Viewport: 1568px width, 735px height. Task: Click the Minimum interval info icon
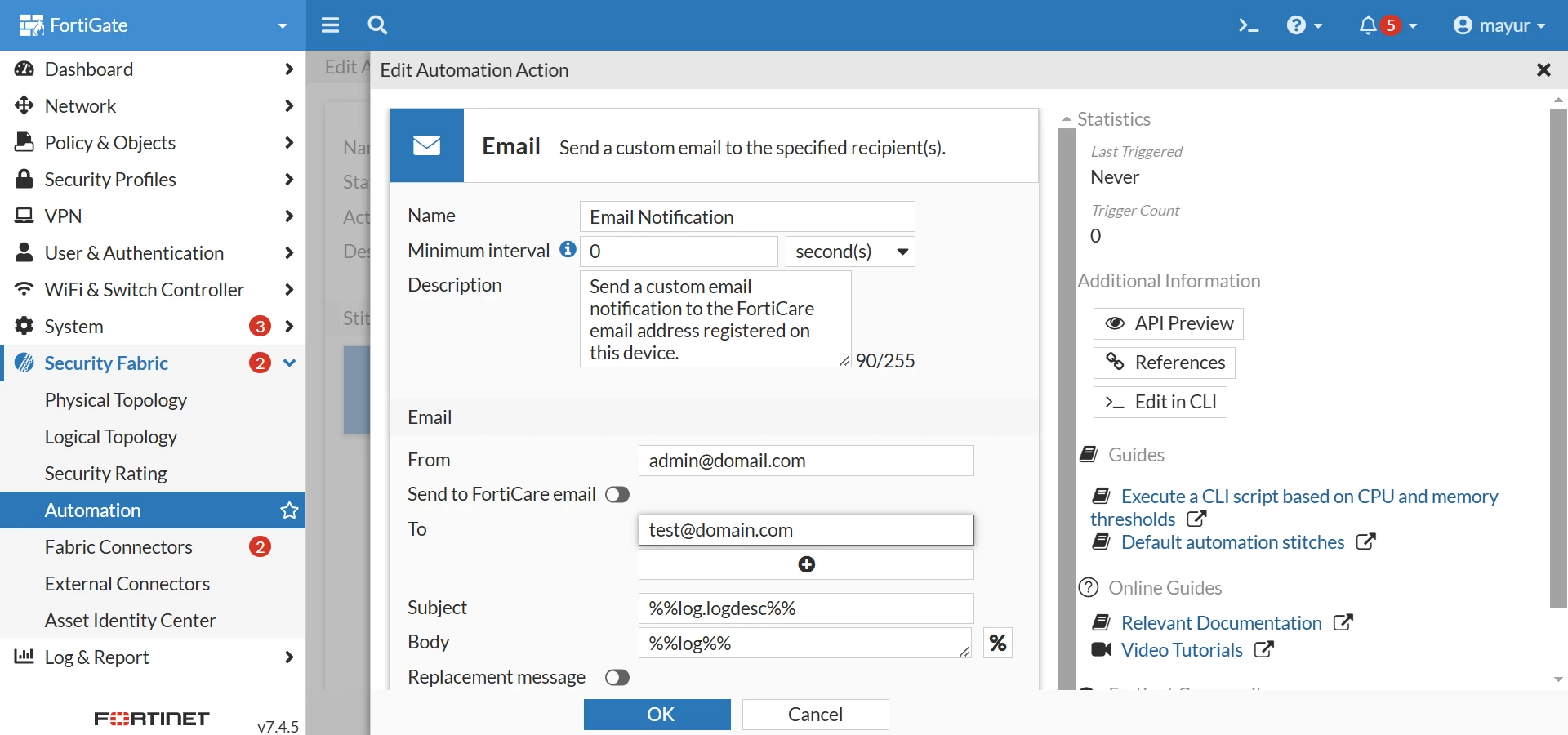click(568, 250)
